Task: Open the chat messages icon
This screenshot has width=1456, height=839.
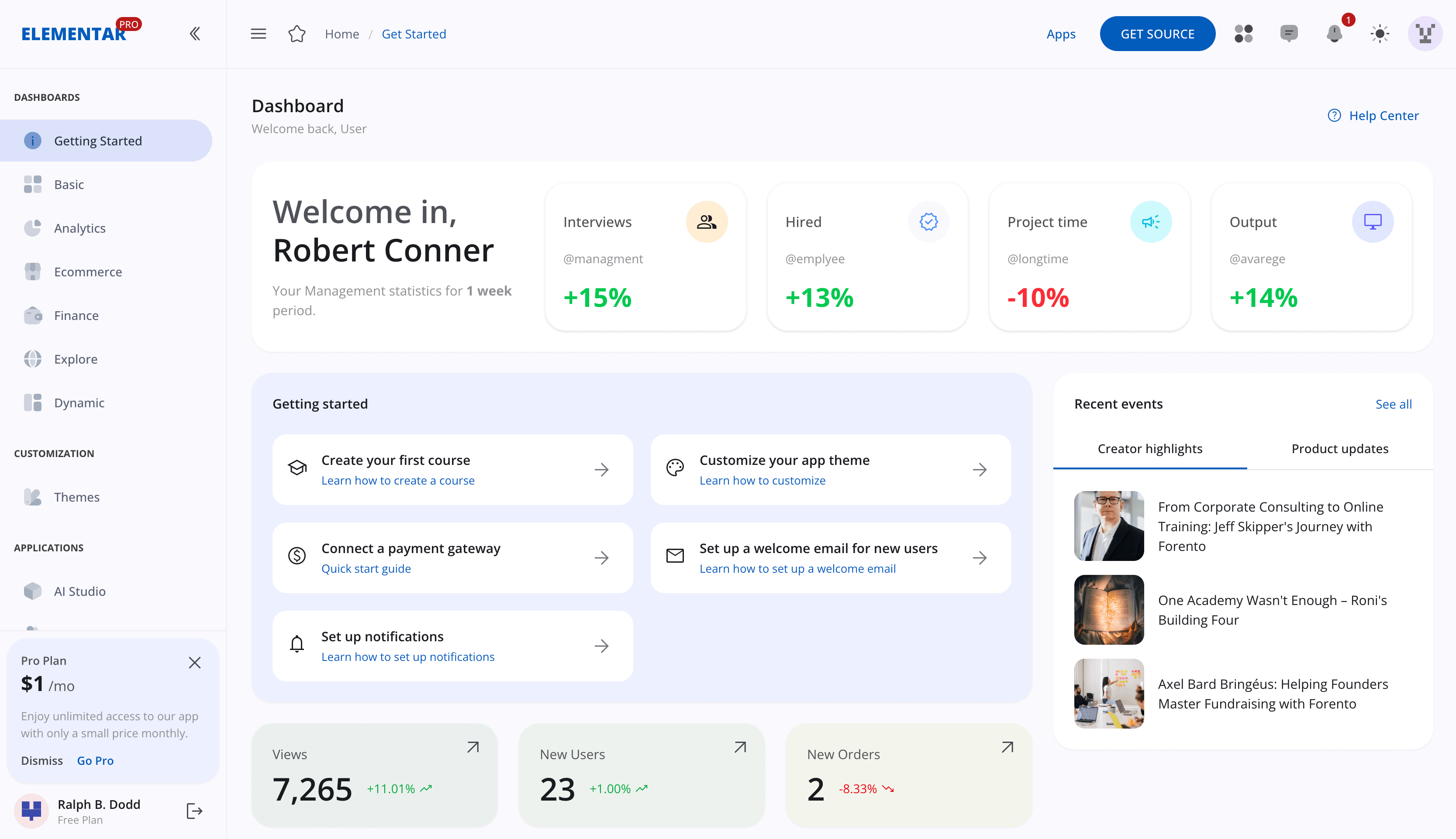Action: click(1290, 34)
